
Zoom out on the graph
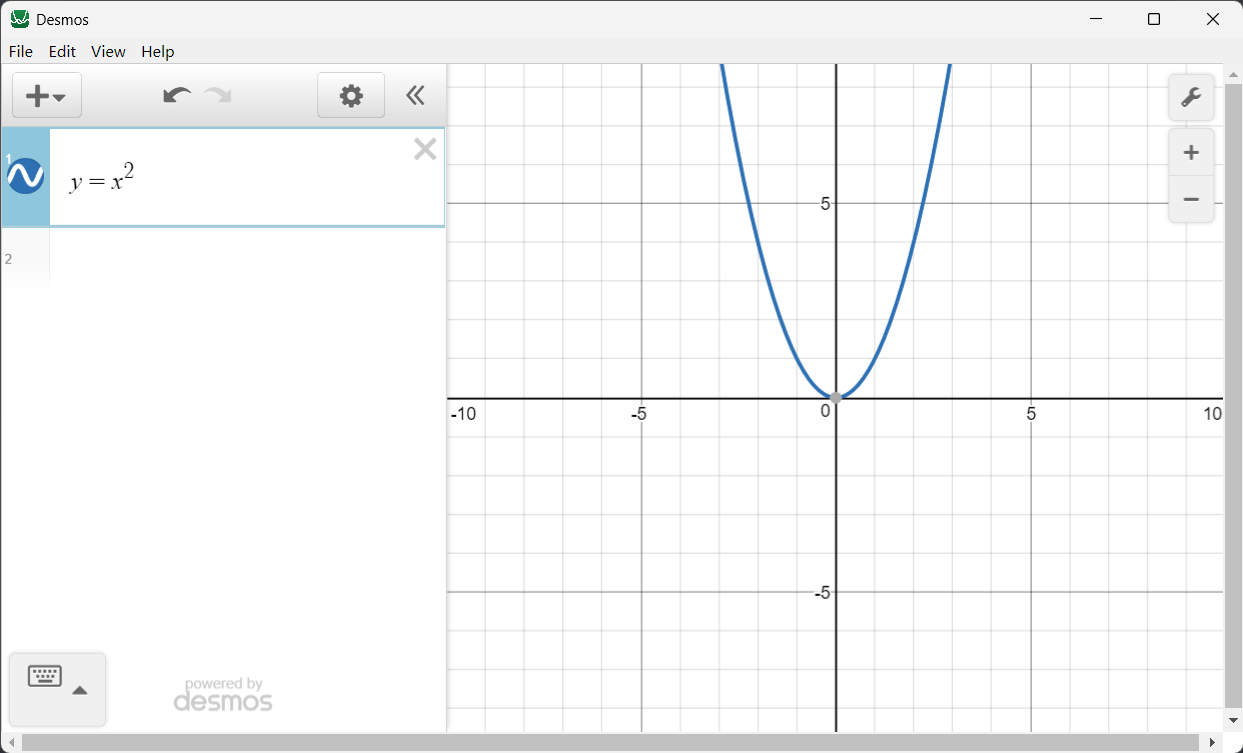click(x=1191, y=199)
